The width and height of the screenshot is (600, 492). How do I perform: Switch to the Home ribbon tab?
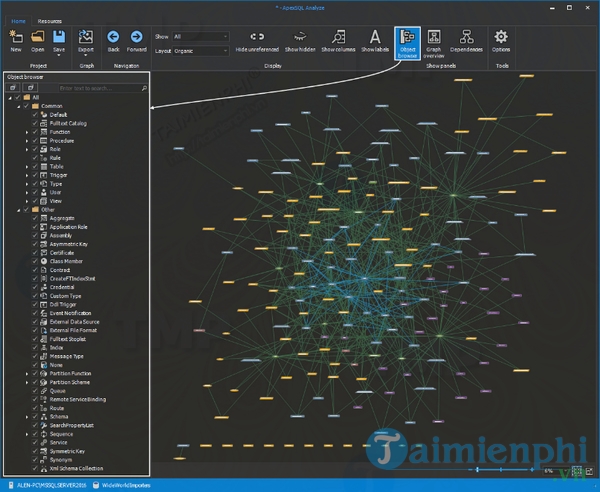click(x=18, y=21)
